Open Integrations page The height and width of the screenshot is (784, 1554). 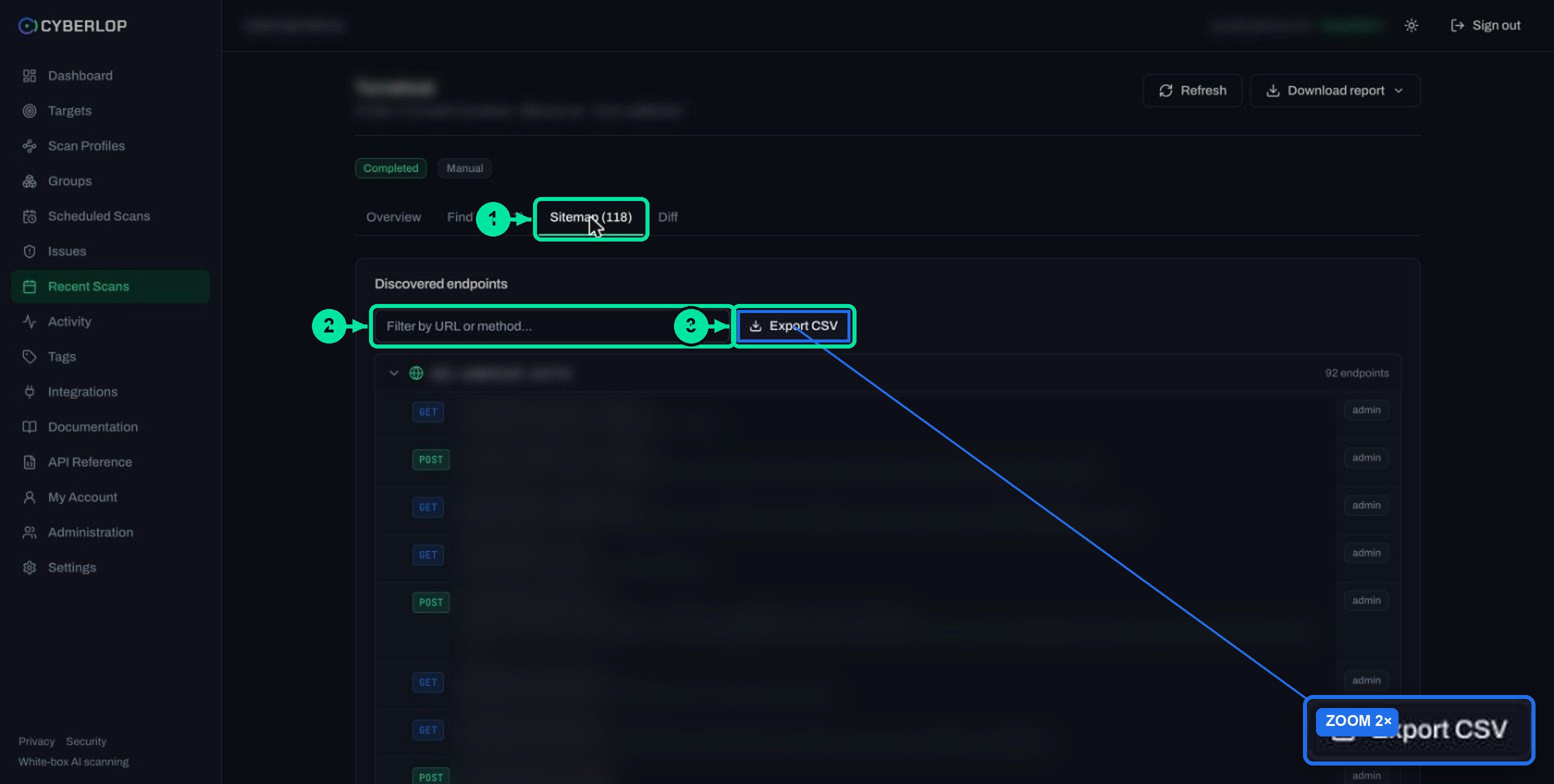click(110, 391)
